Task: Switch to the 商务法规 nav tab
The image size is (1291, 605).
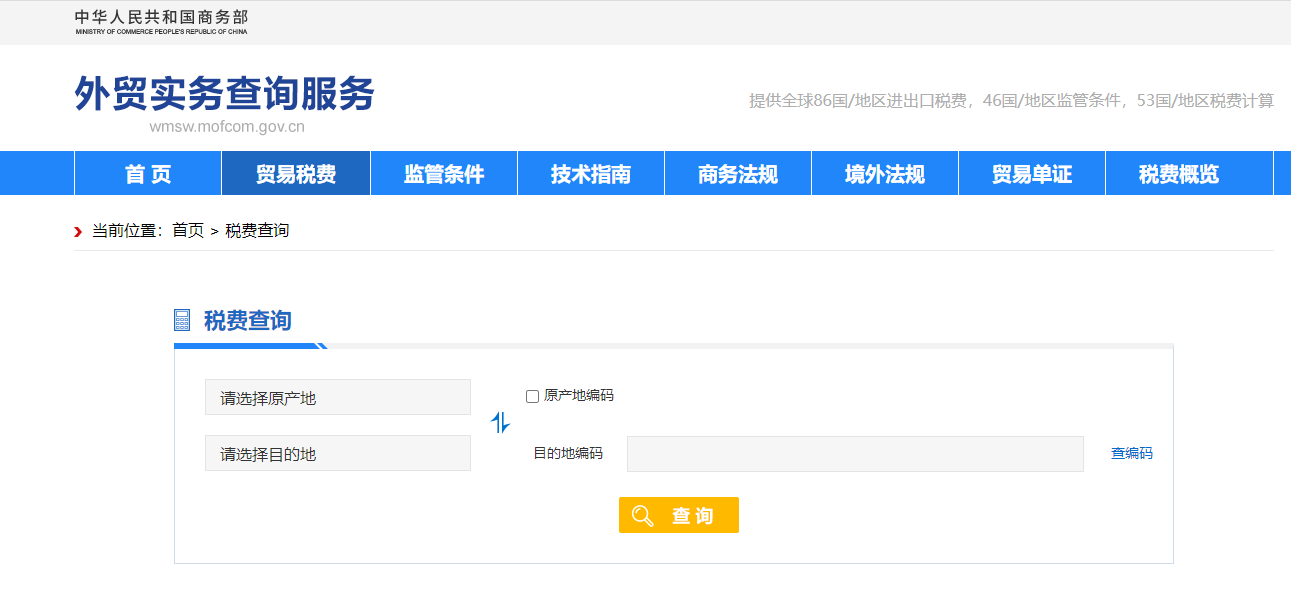Action: [x=738, y=173]
